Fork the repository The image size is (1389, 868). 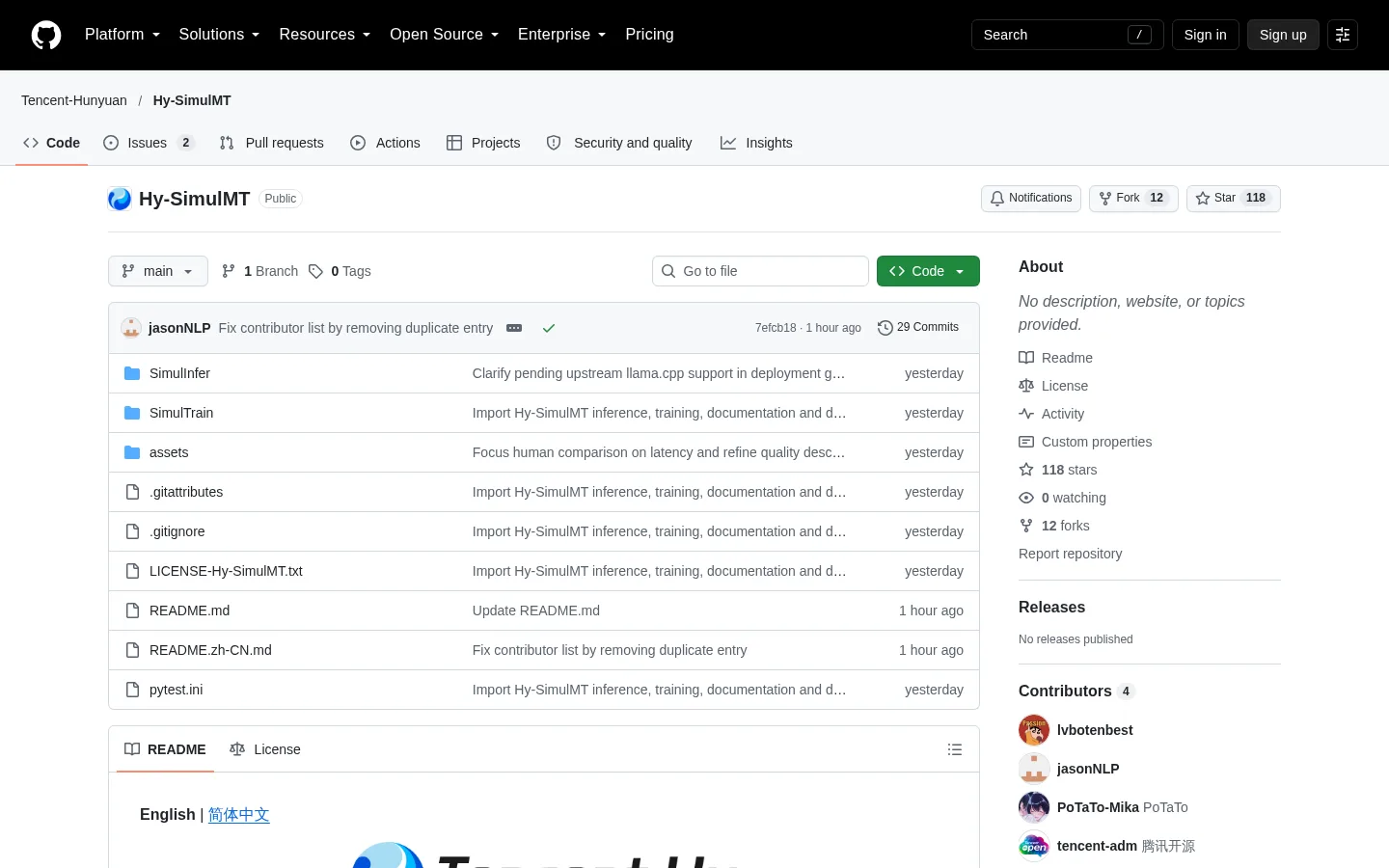(x=1133, y=199)
